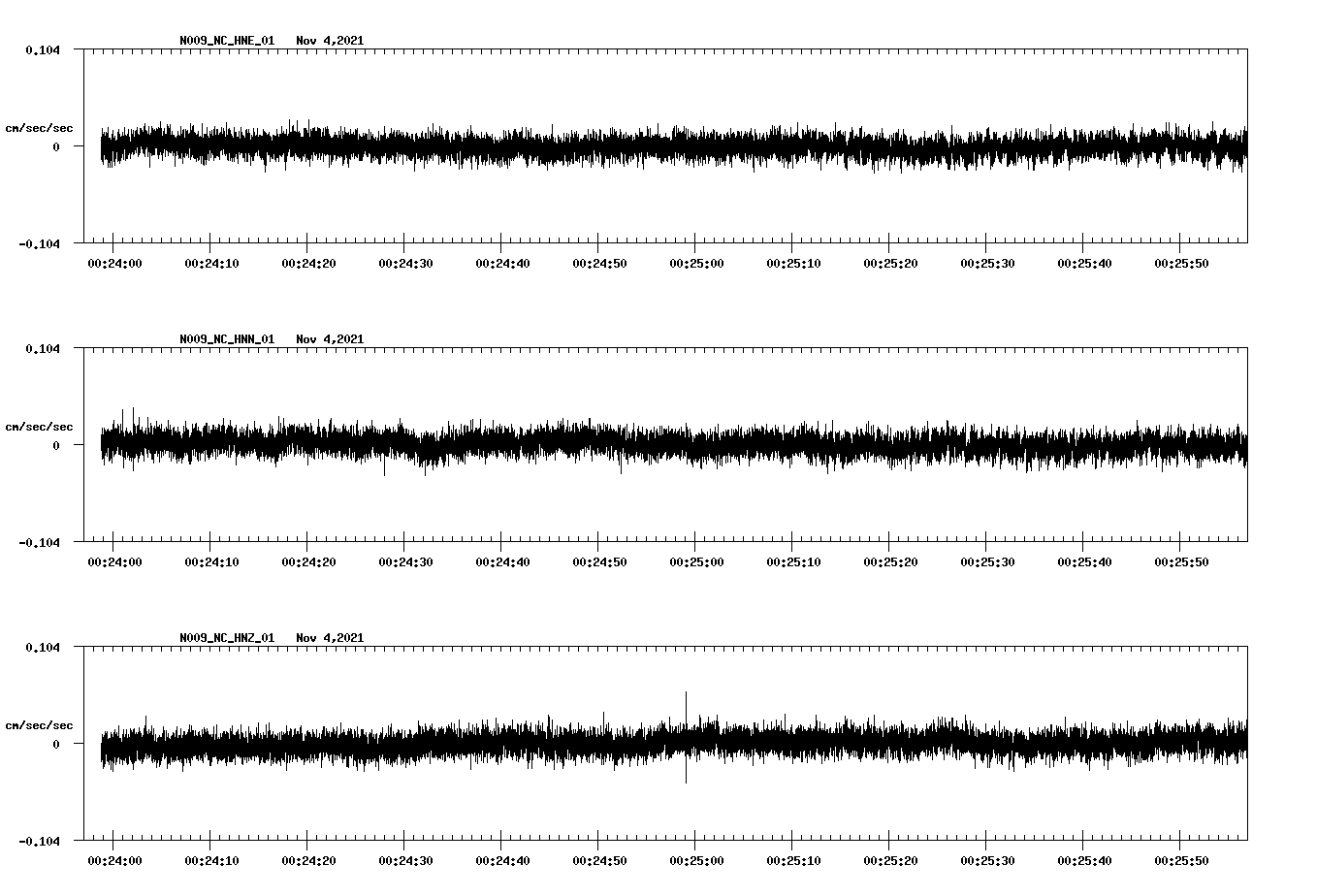Screen dimensions: 1317x896
Task: Click cm/sec/sec unit label on HNZ plot
Action: tap(39, 725)
